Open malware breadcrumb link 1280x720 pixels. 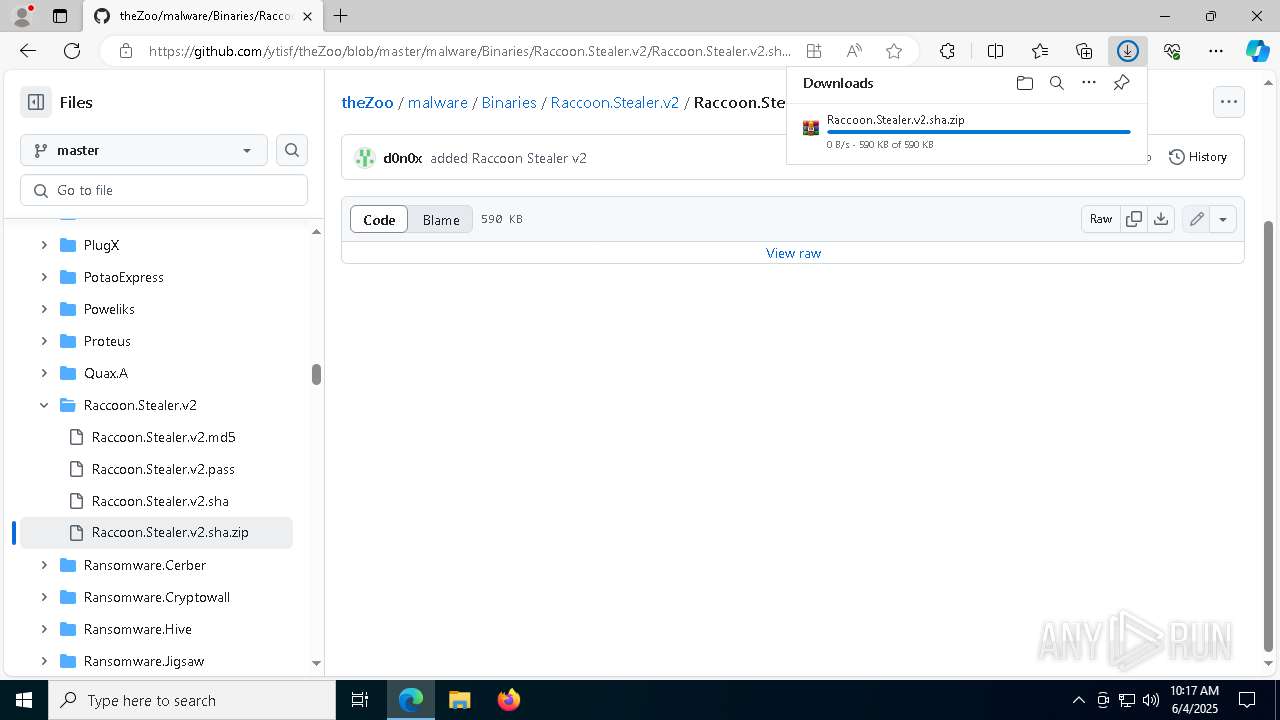(x=438, y=103)
